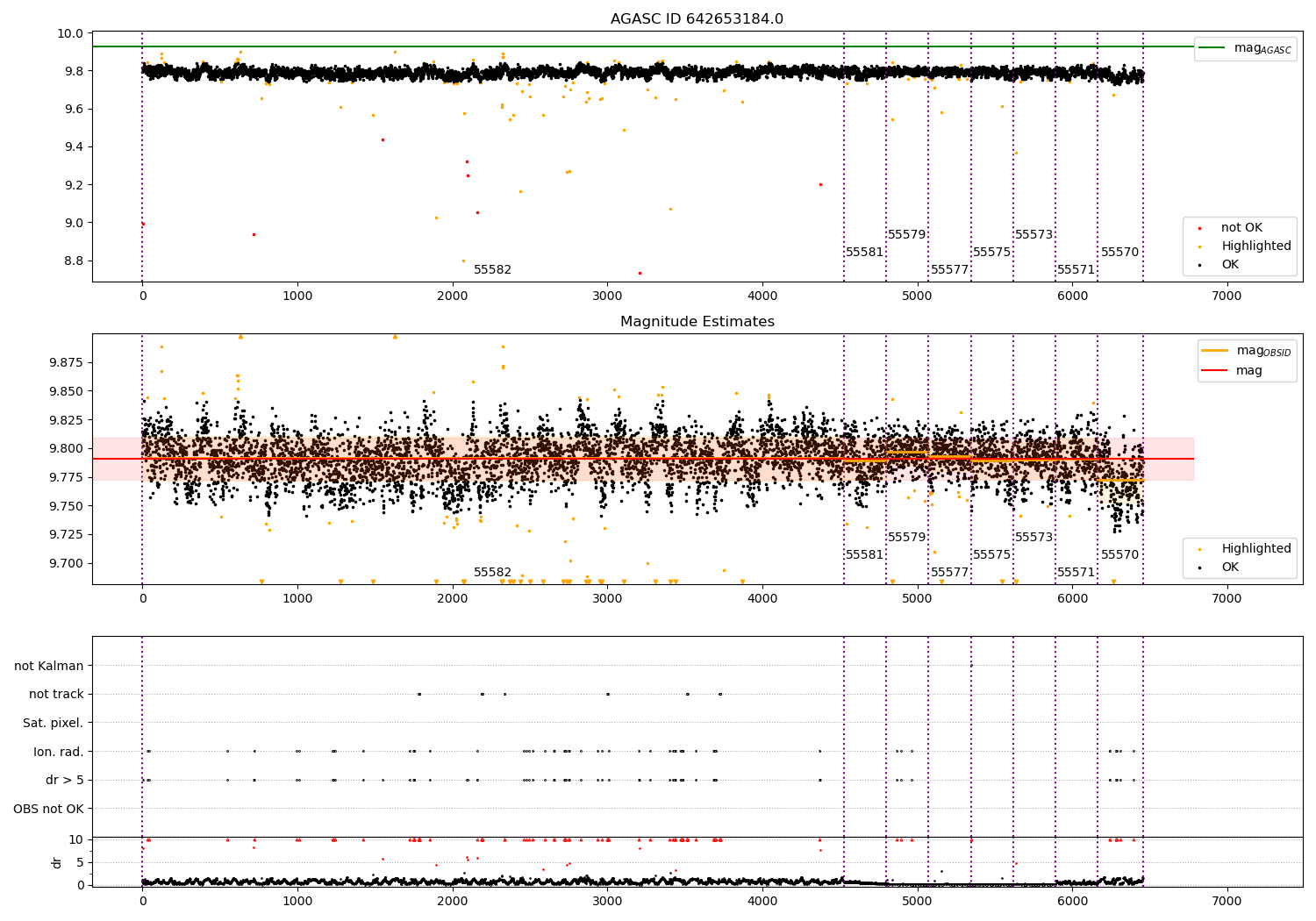Click obsid label 55570 in the AGASC plot
1316x921 pixels.
coord(1119,253)
